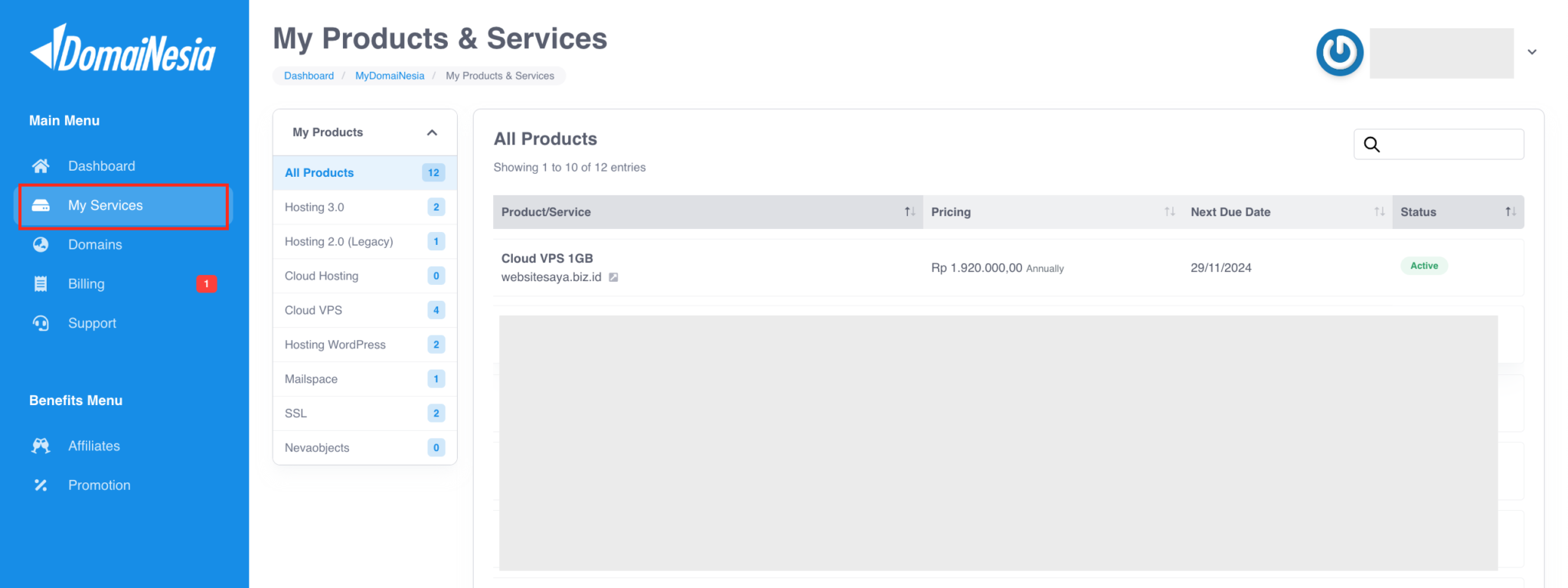
Task: Select My Services in Main Menu
Action: 106,206
